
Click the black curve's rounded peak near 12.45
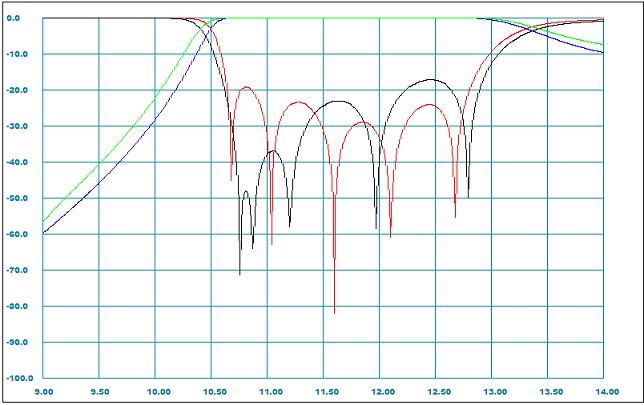tap(431, 79)
